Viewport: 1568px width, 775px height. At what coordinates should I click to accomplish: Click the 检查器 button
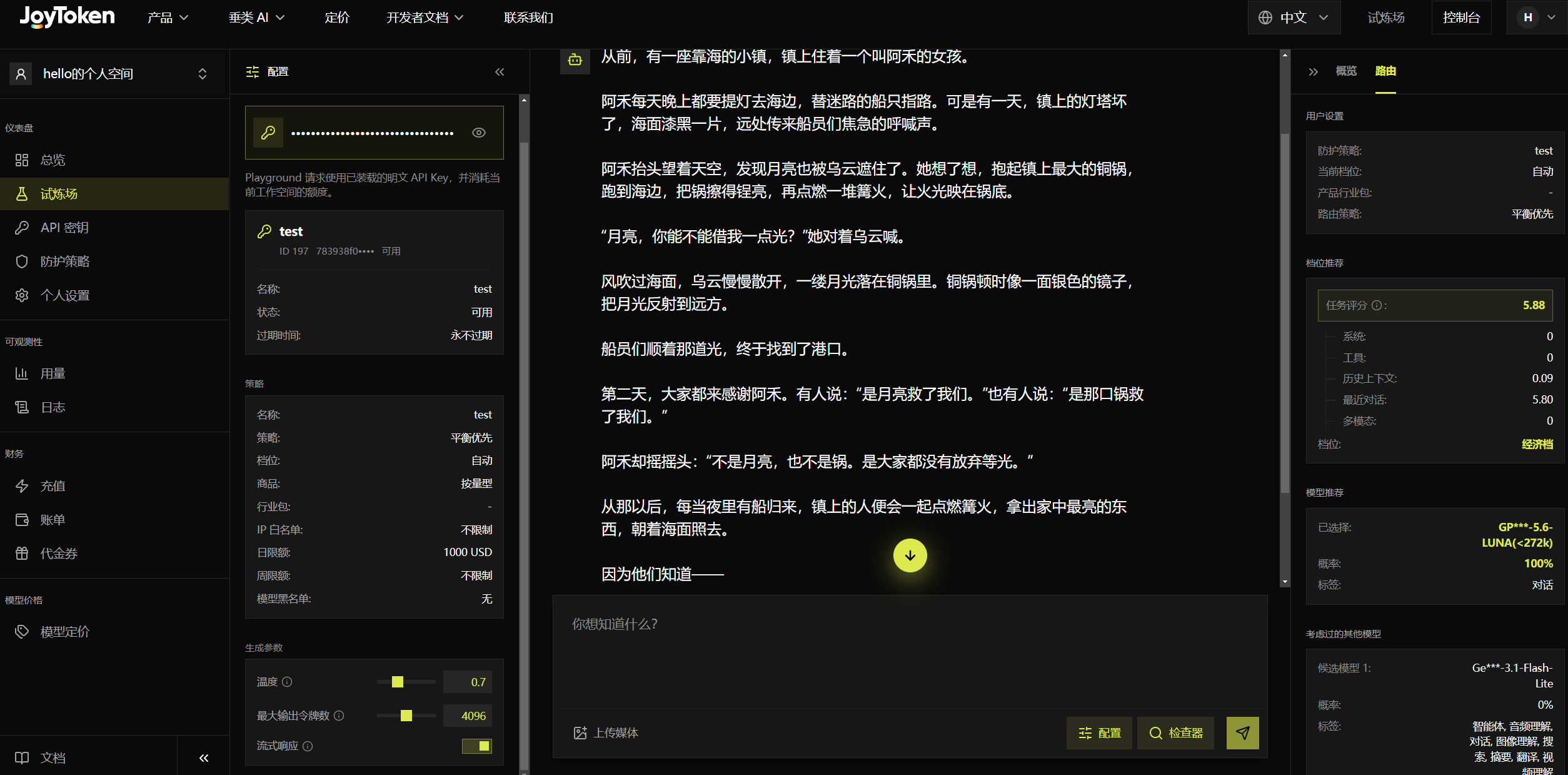click(1176, 732)
